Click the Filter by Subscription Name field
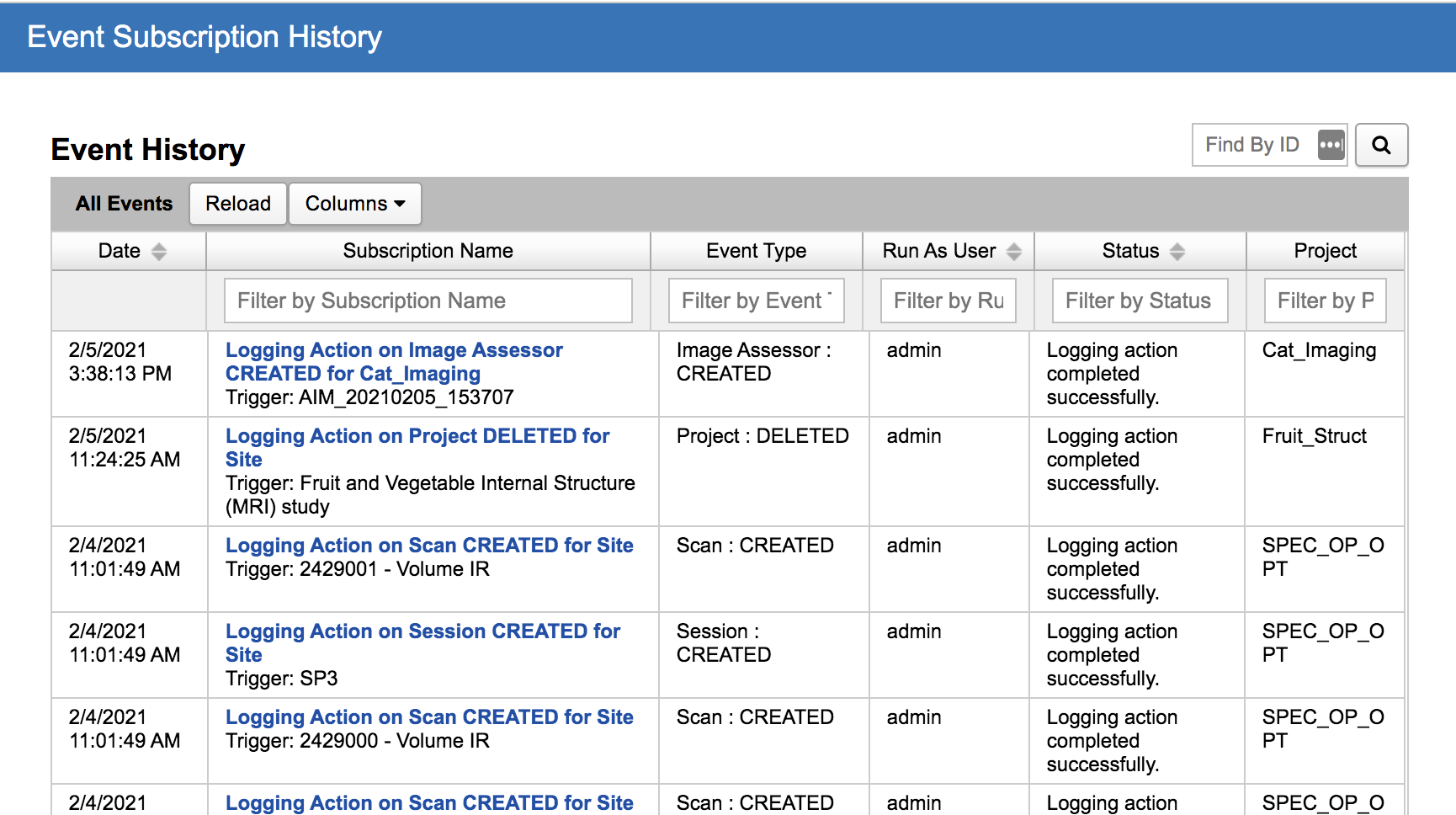This screenshot has width=1456, height=815. tap(428, 301)
